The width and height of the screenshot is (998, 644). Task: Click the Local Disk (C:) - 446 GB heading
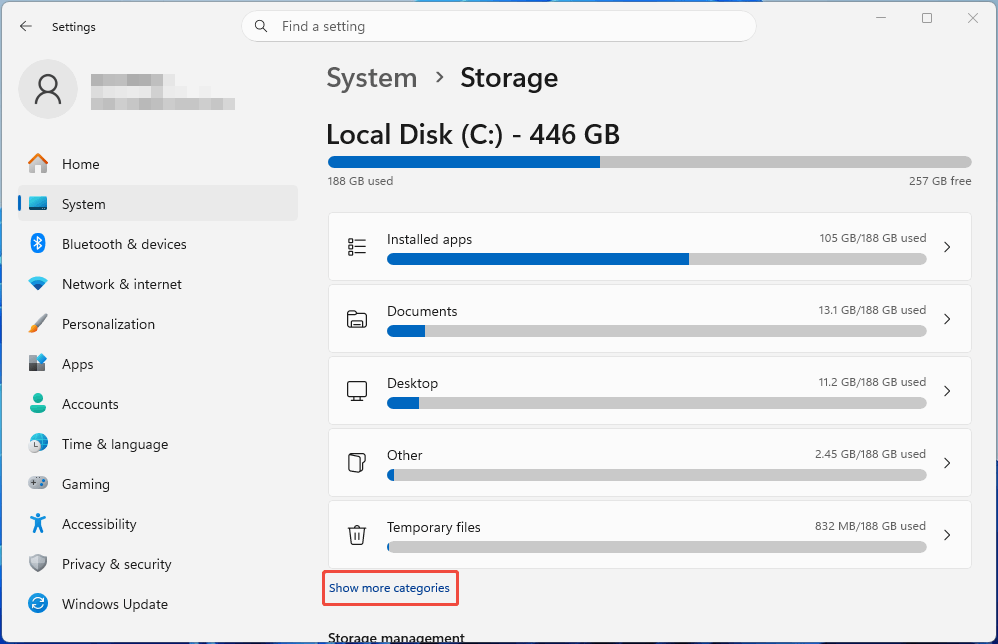[x=473, y=134]
